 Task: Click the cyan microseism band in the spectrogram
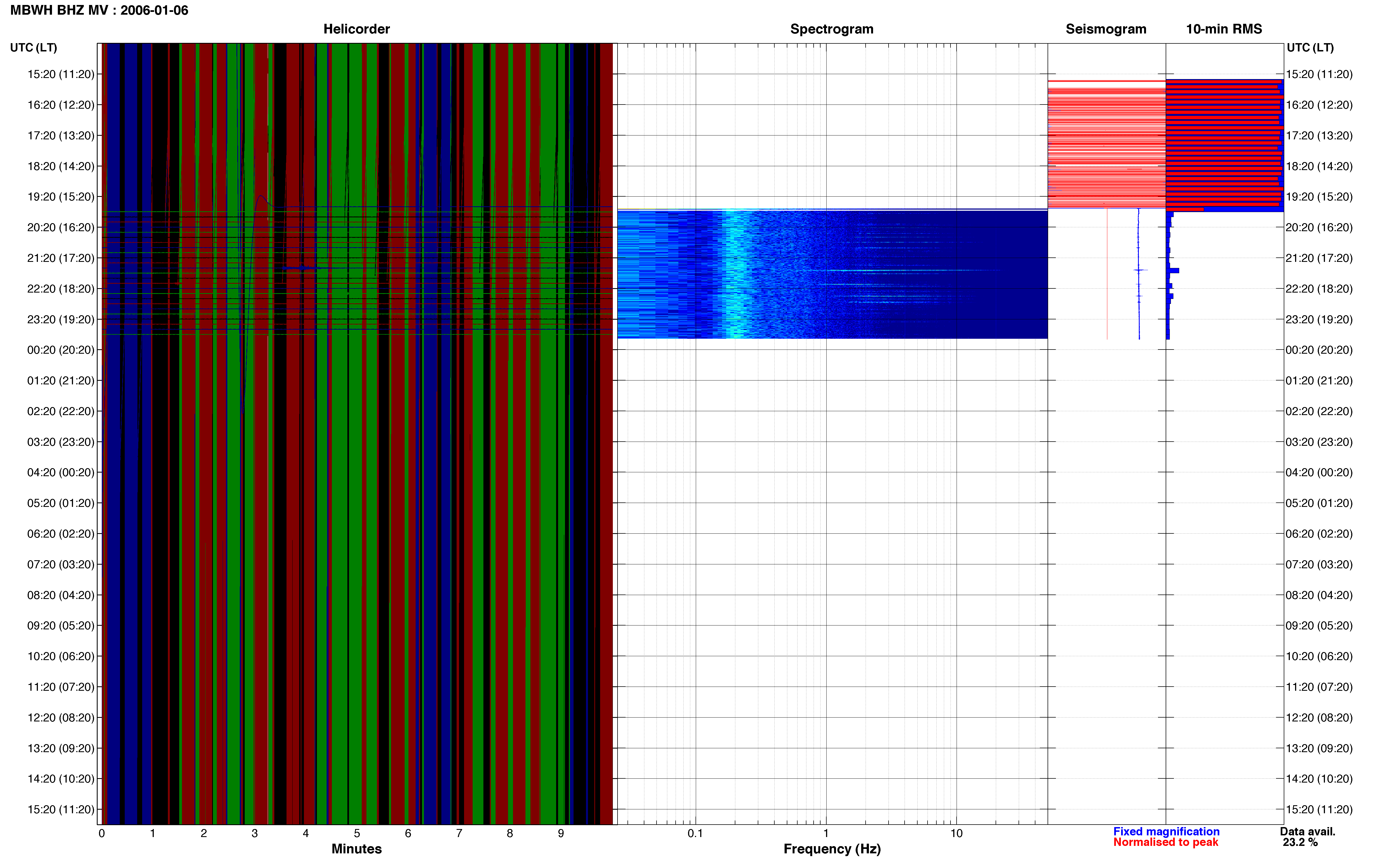pos(736,274)
